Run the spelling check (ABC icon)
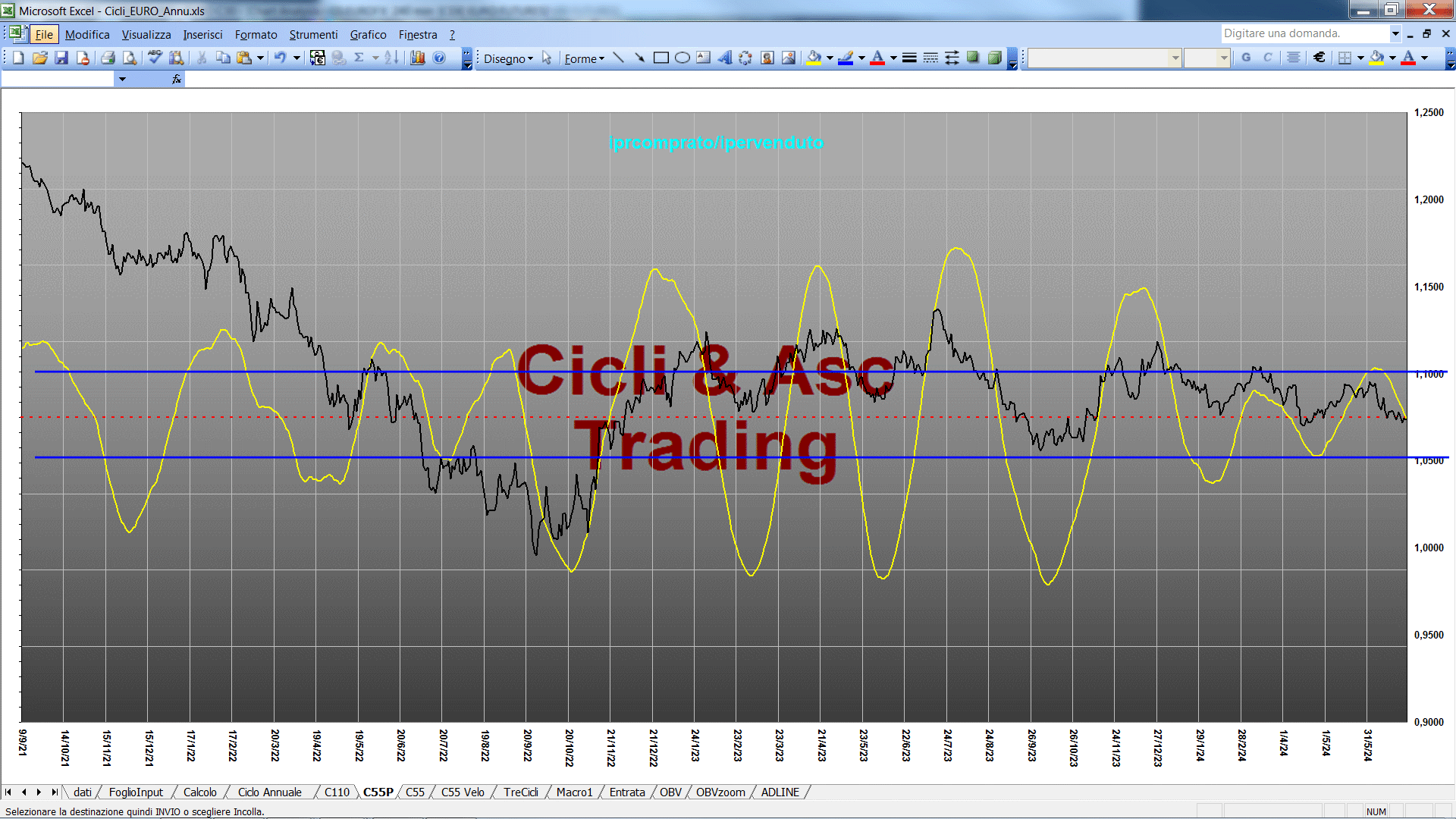Screen dimensions: 1456x819 pos(155,58)
